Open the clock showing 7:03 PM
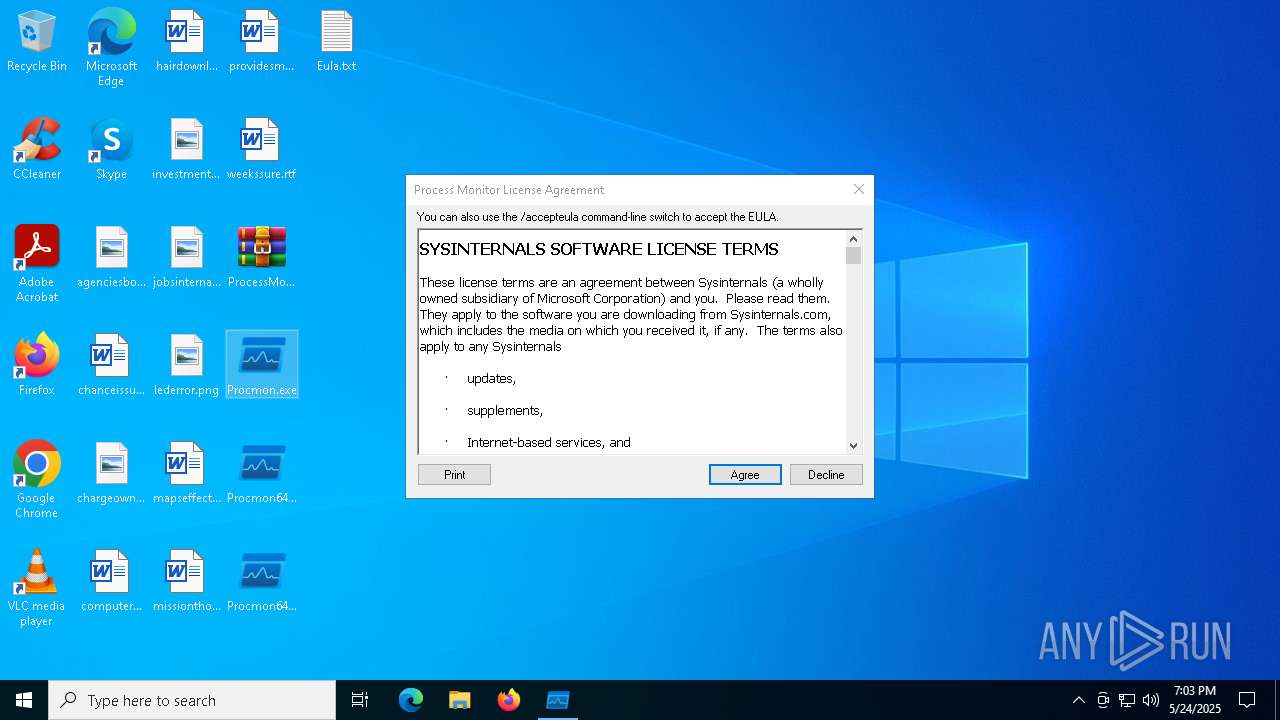Viewport: 1280px width, 720px height. pos(1195,700)
